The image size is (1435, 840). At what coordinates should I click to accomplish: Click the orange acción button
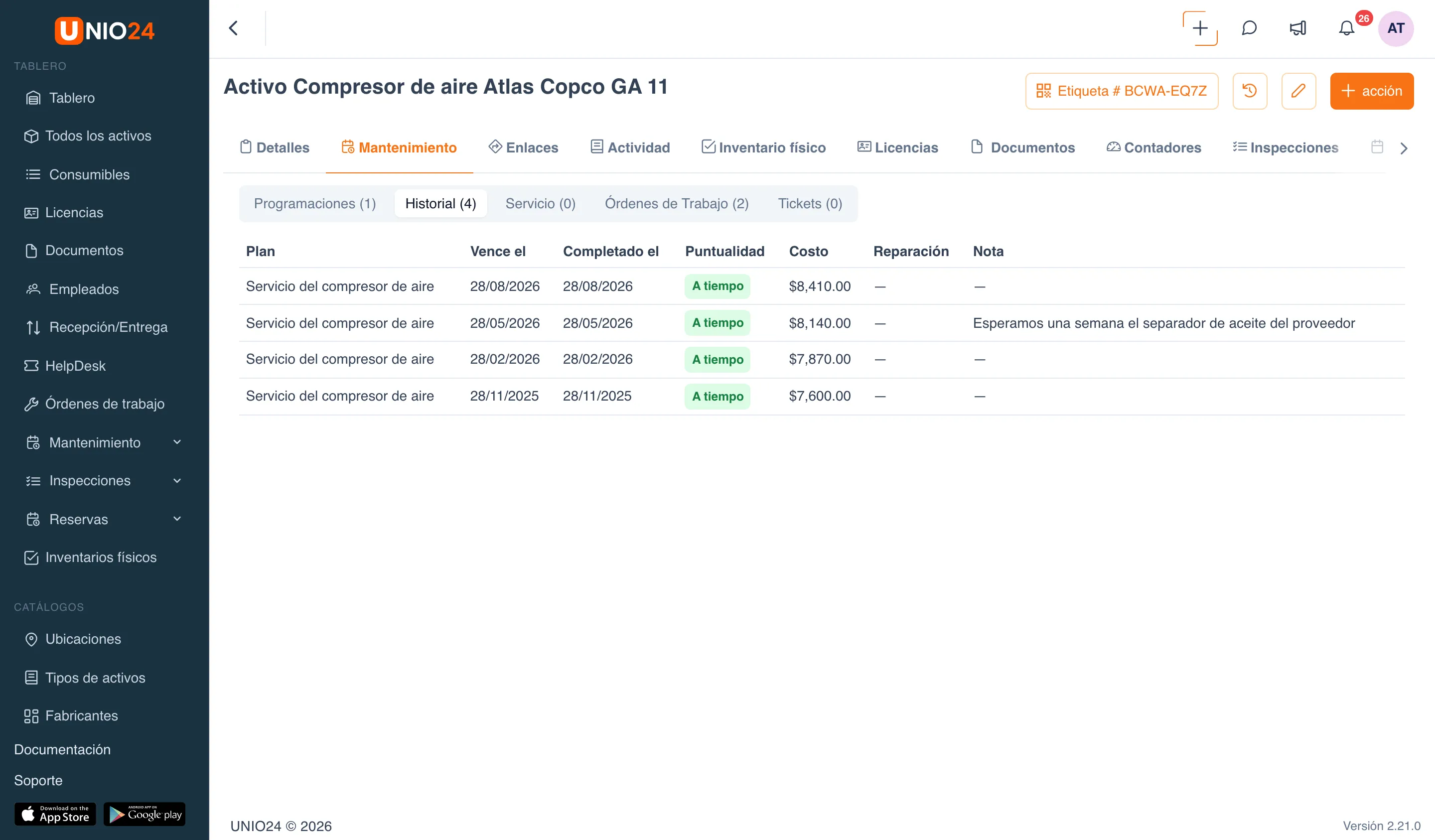coord(1371,91)
